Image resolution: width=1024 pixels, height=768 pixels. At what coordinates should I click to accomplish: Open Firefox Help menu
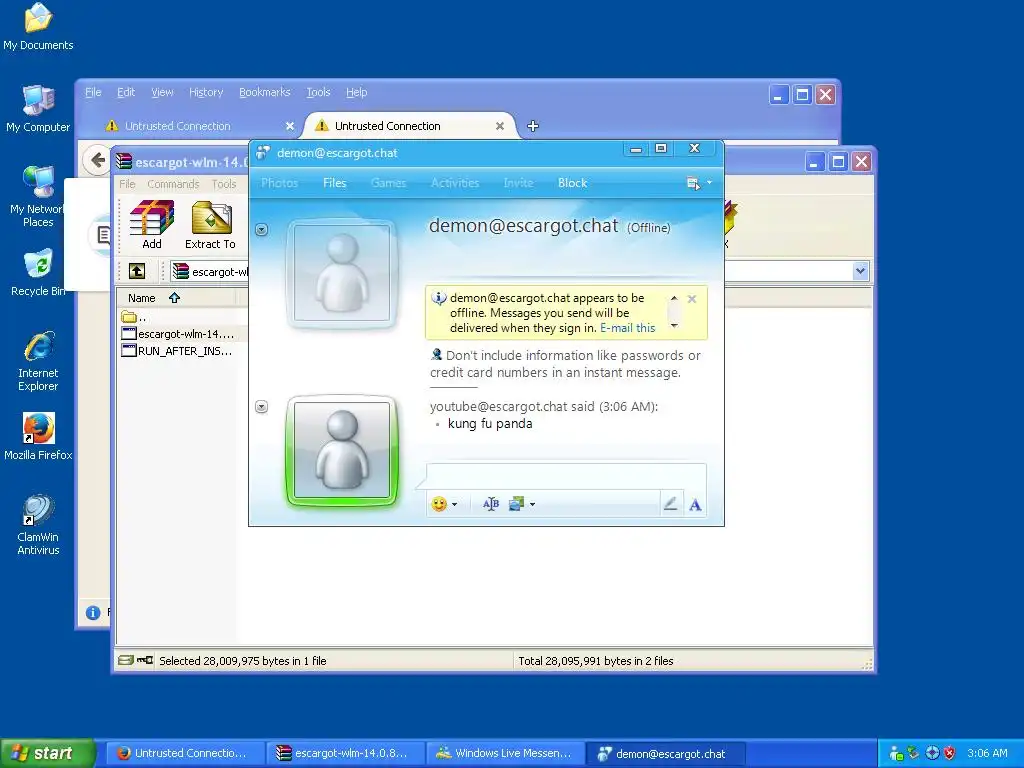356,92
